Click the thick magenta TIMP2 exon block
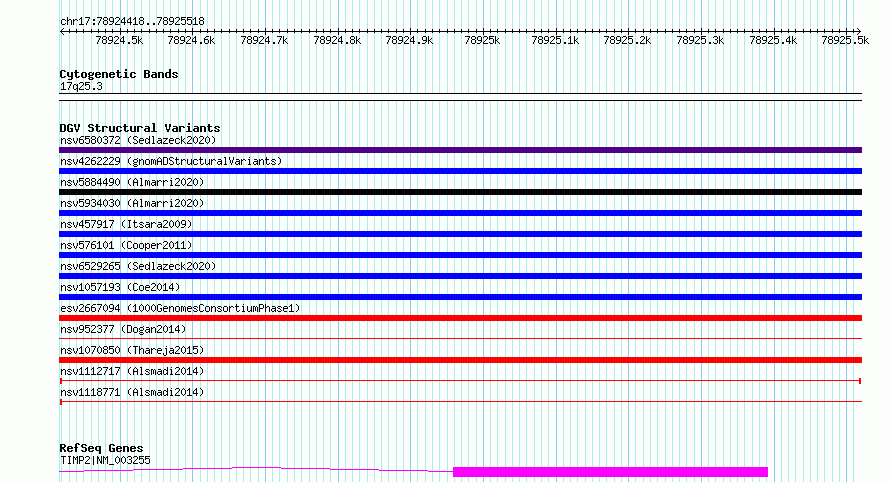This screenshot has height=482, width=890. [610, 472]
